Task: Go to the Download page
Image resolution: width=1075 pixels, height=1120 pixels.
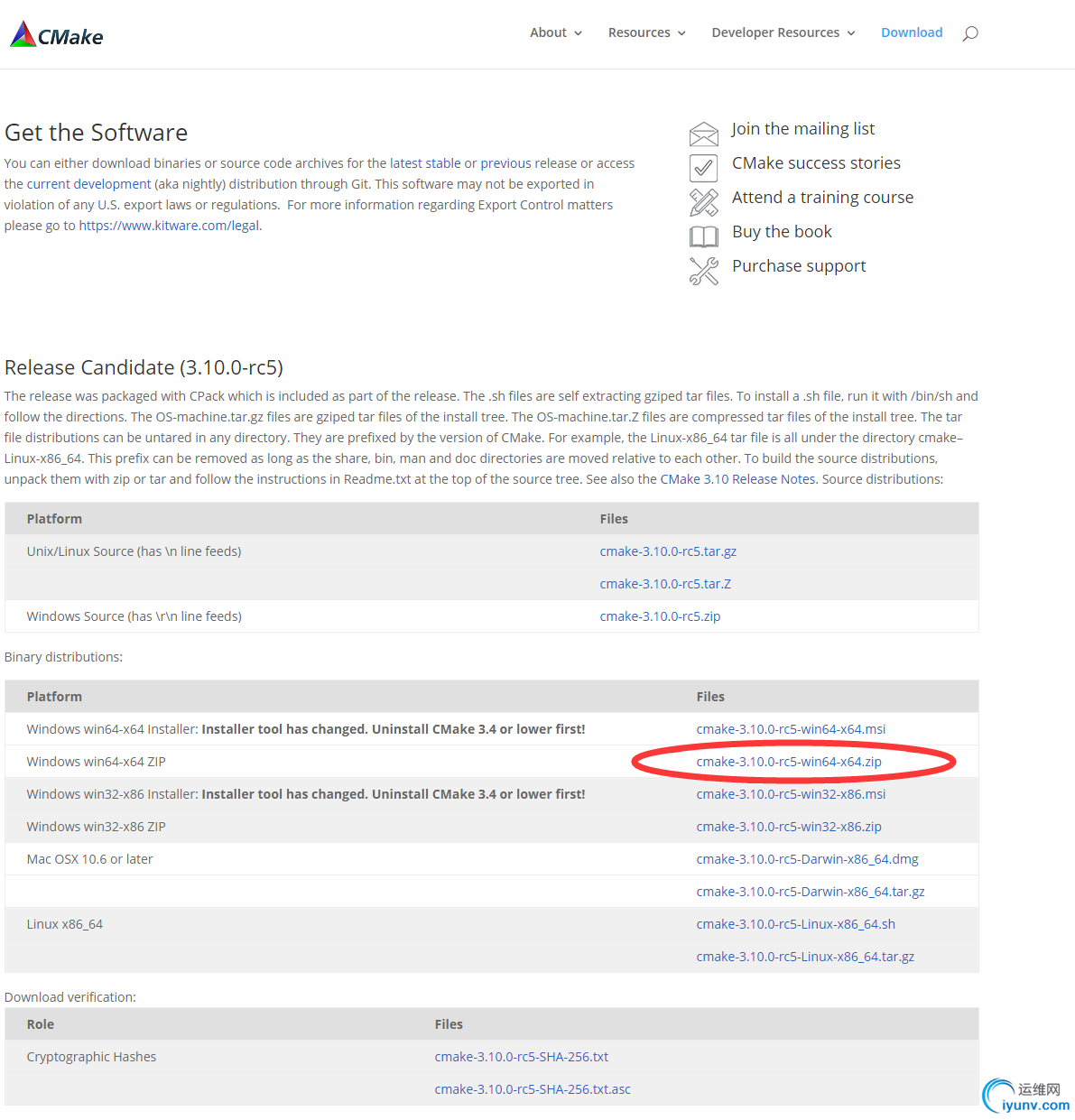Action: (x=912, y=32)
